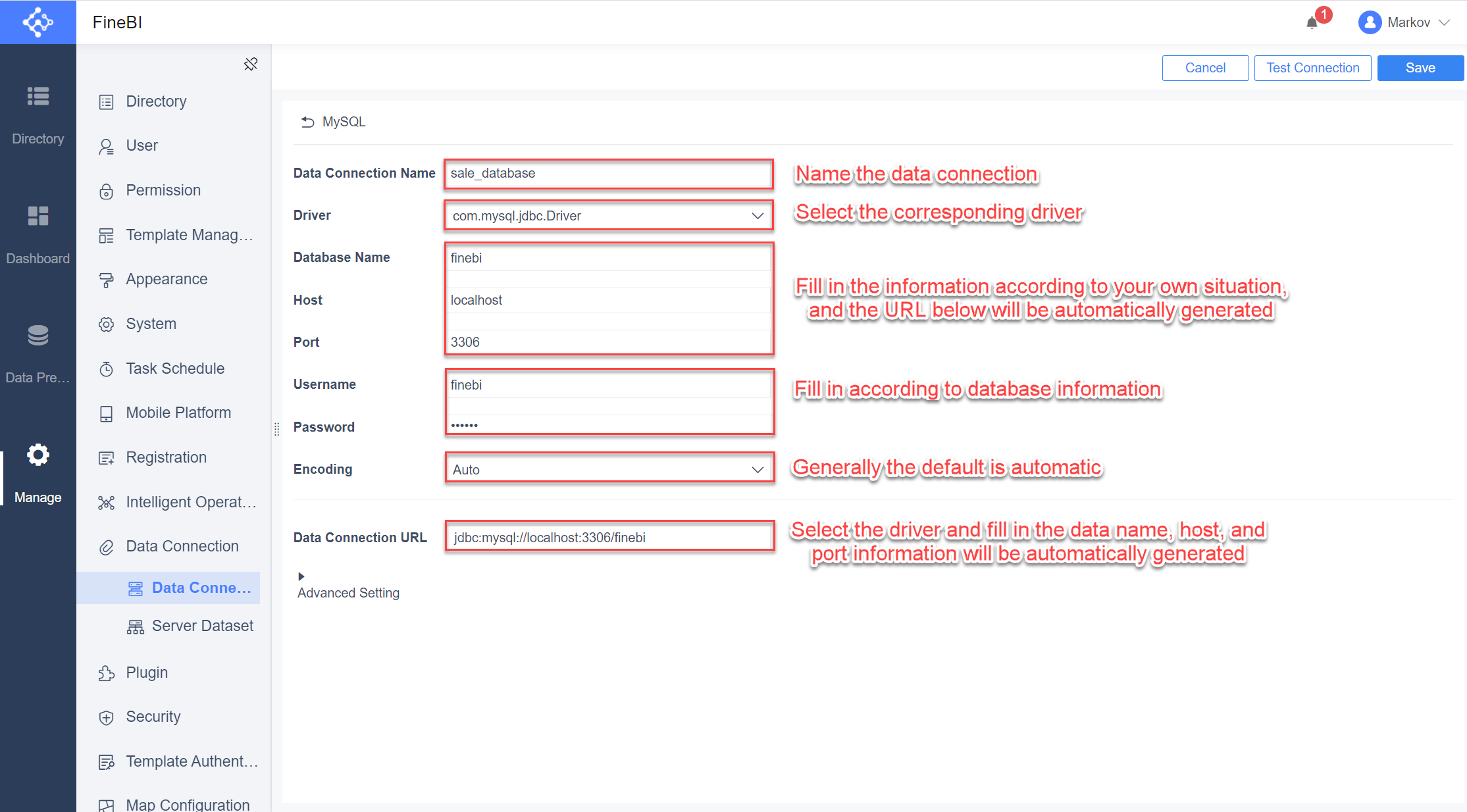This screenshot has width=1467, height=812.
Task: Focus the Data Connection URL field
Action: [609, 538]
